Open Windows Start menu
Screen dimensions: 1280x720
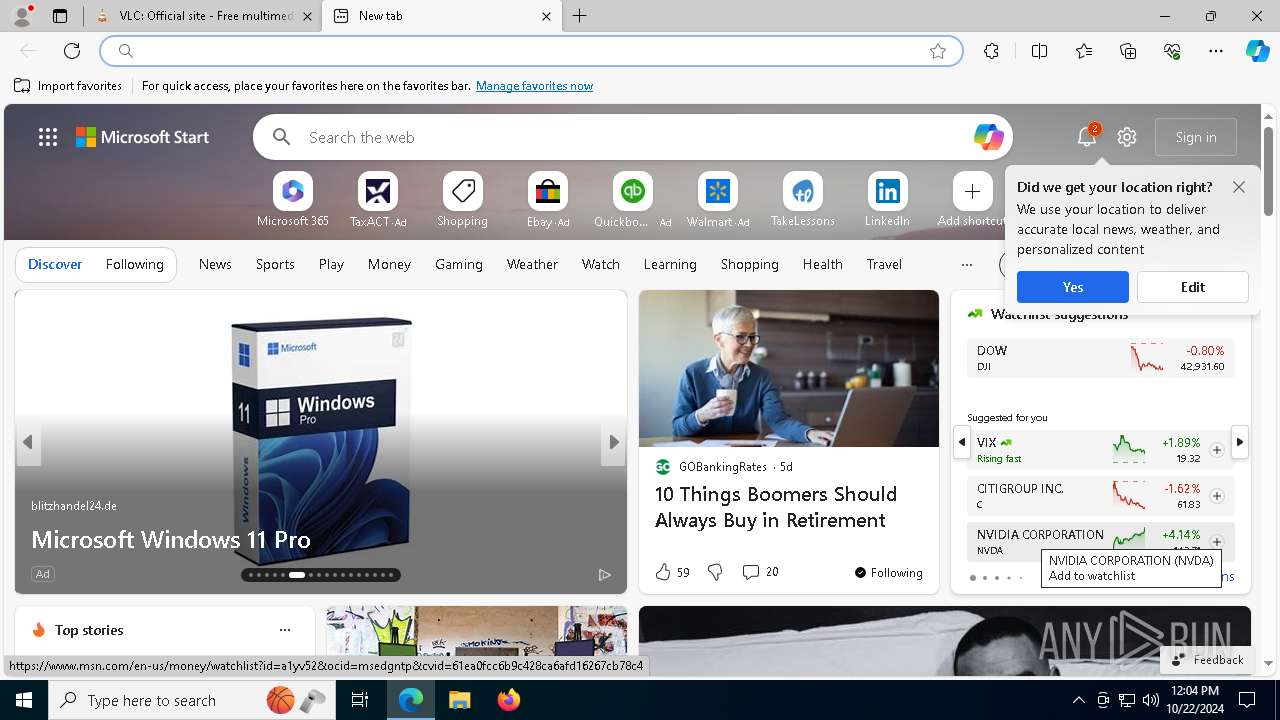[24, 700]
